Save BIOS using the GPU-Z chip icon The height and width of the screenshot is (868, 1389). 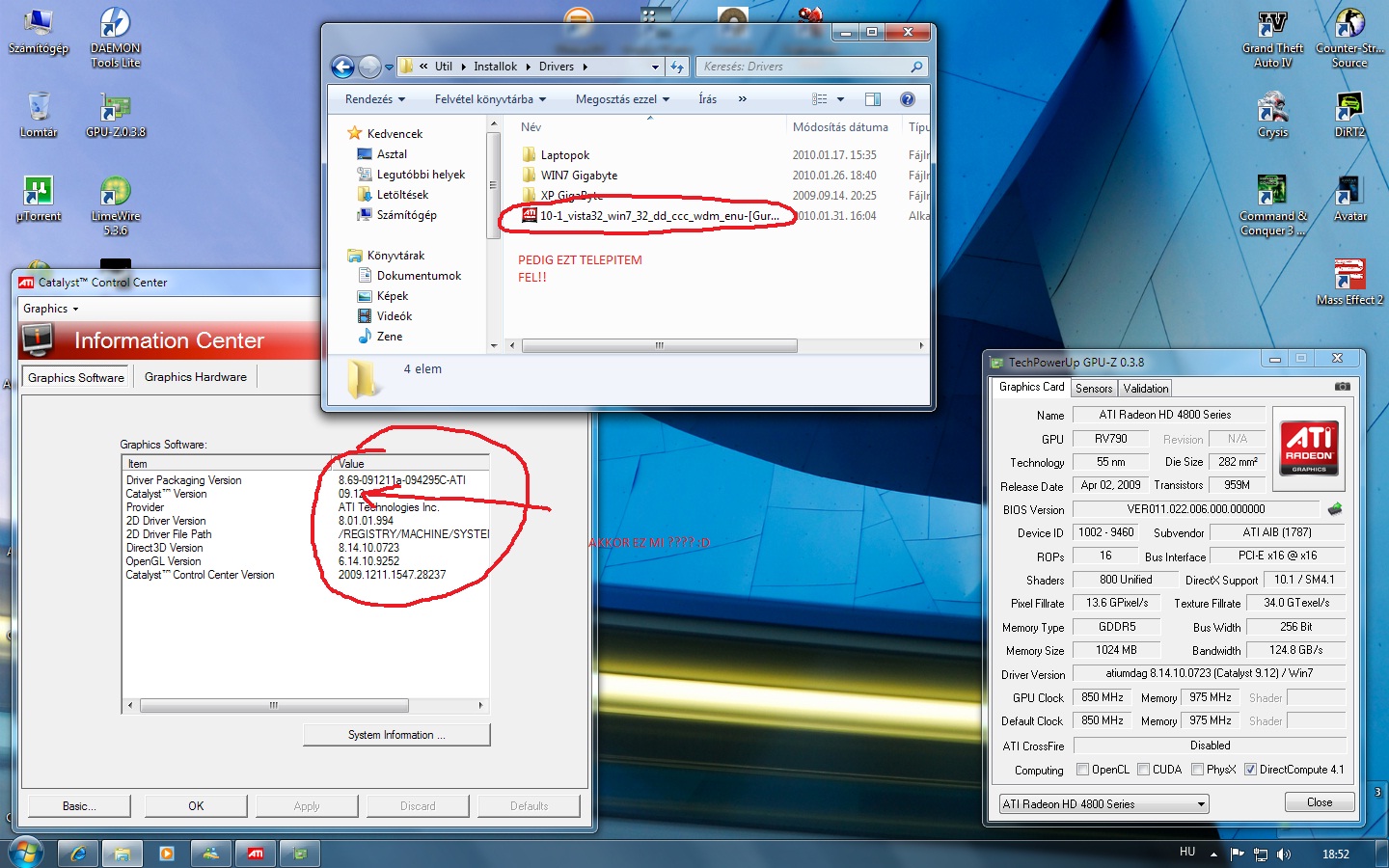click(1335, 508)
